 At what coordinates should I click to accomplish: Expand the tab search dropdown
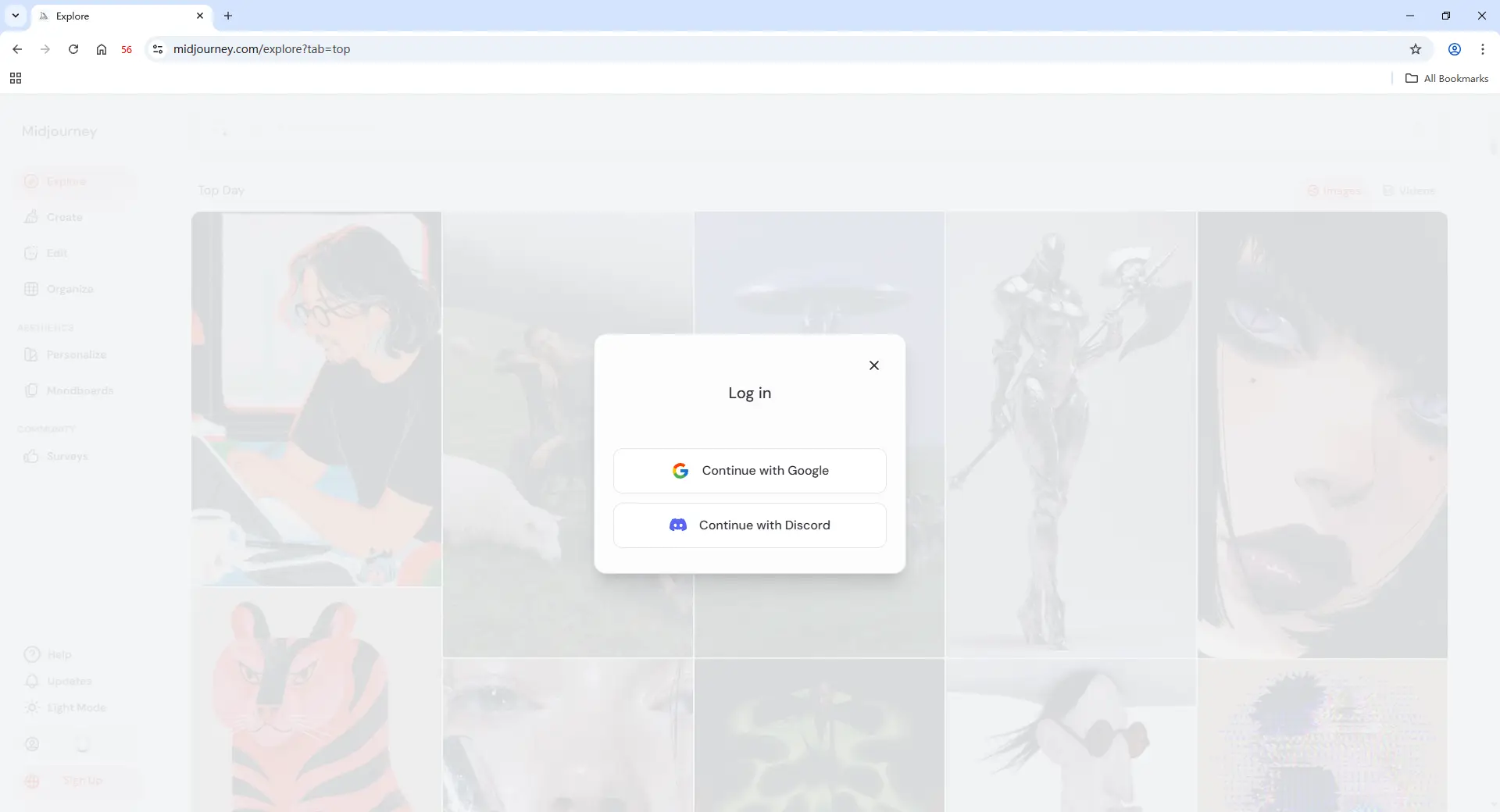16,16
